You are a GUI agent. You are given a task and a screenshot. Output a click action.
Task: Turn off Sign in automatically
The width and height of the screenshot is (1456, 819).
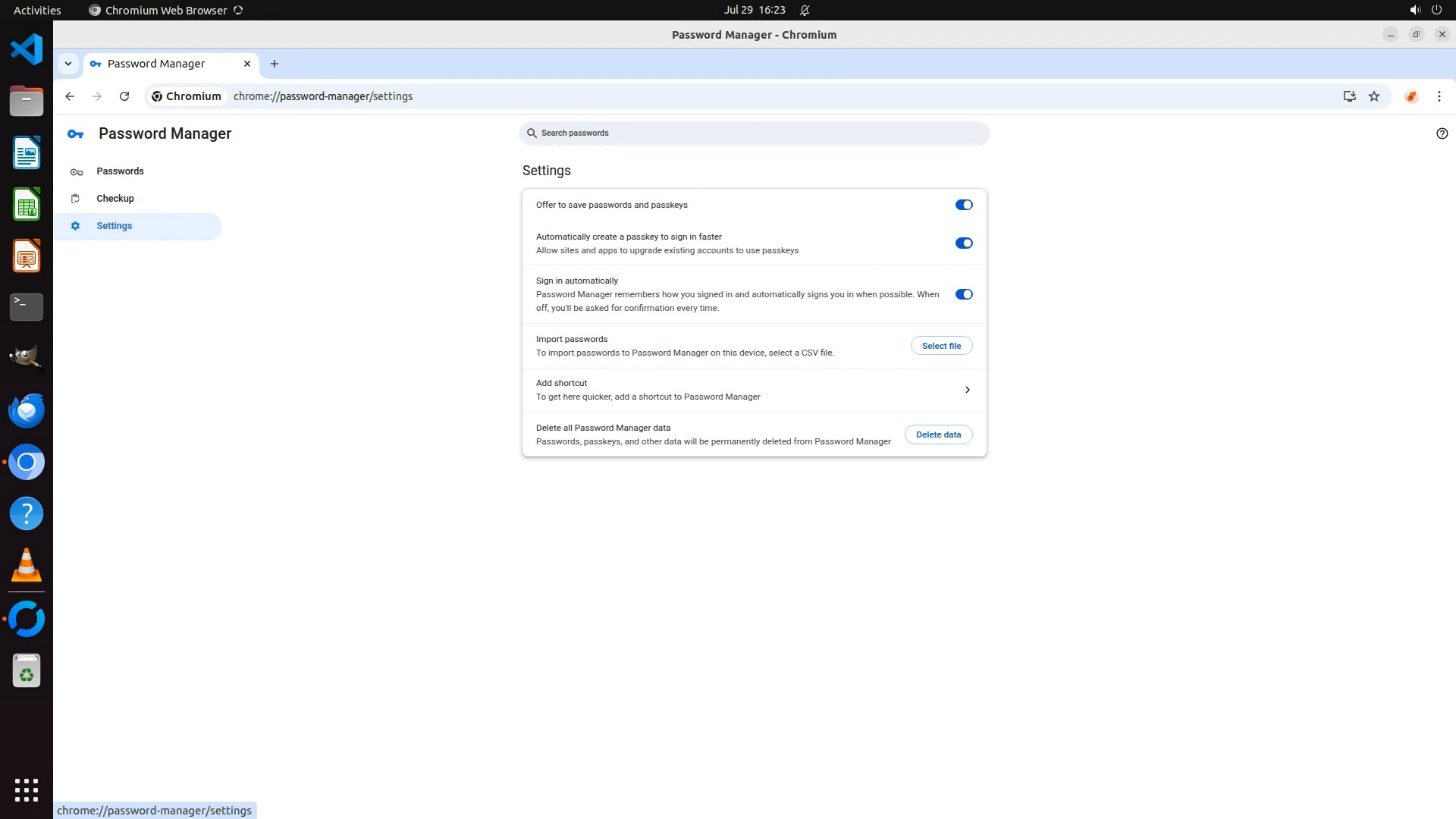[963, 294]
